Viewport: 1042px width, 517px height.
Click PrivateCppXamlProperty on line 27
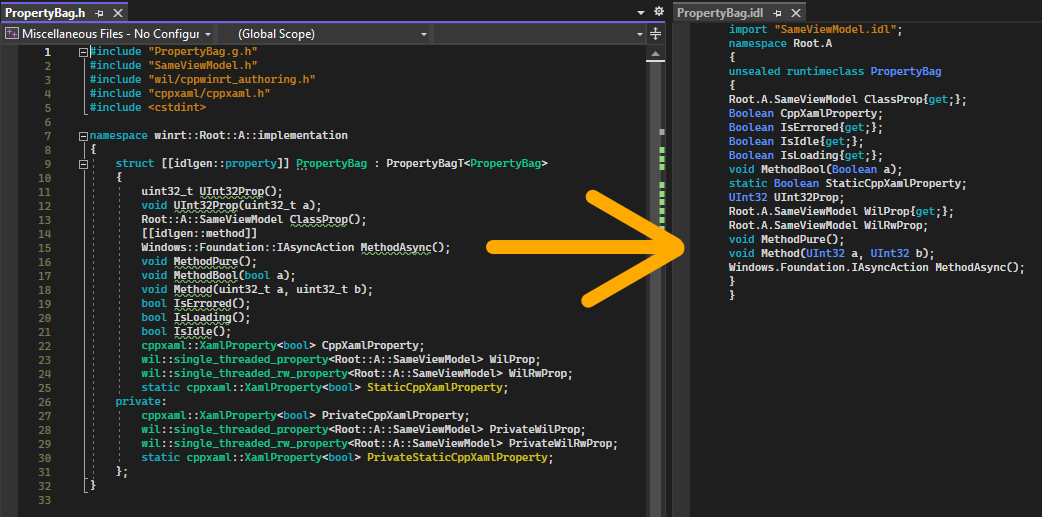coord(395,415)
